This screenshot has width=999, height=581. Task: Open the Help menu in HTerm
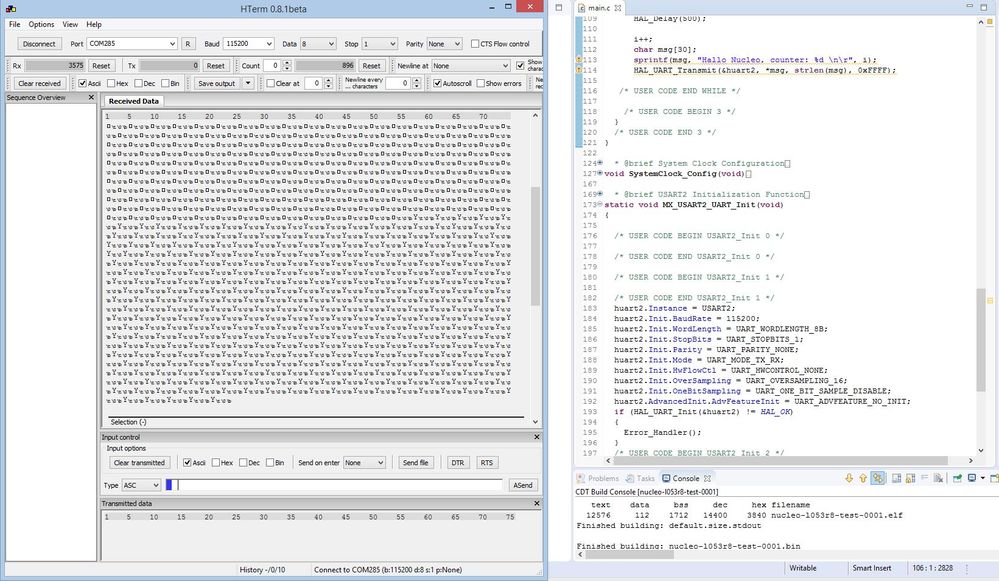pyautogui.click(x=94, y=24)
